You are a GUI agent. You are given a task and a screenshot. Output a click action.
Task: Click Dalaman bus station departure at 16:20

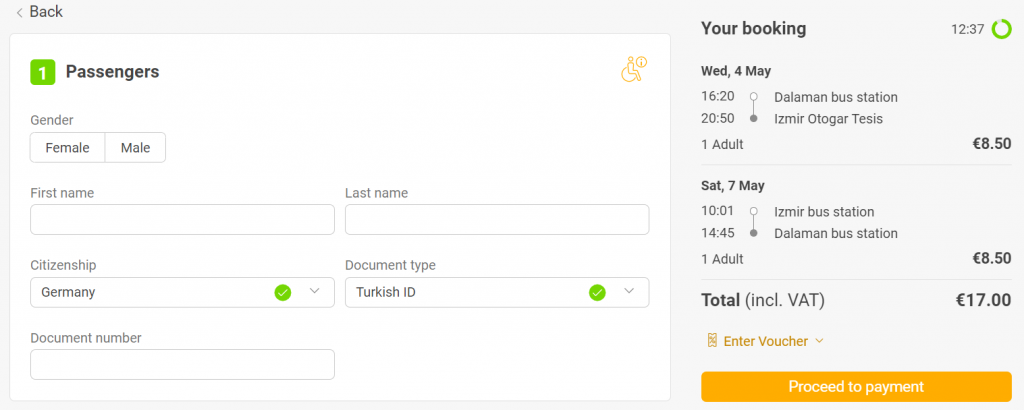[836, 97]
